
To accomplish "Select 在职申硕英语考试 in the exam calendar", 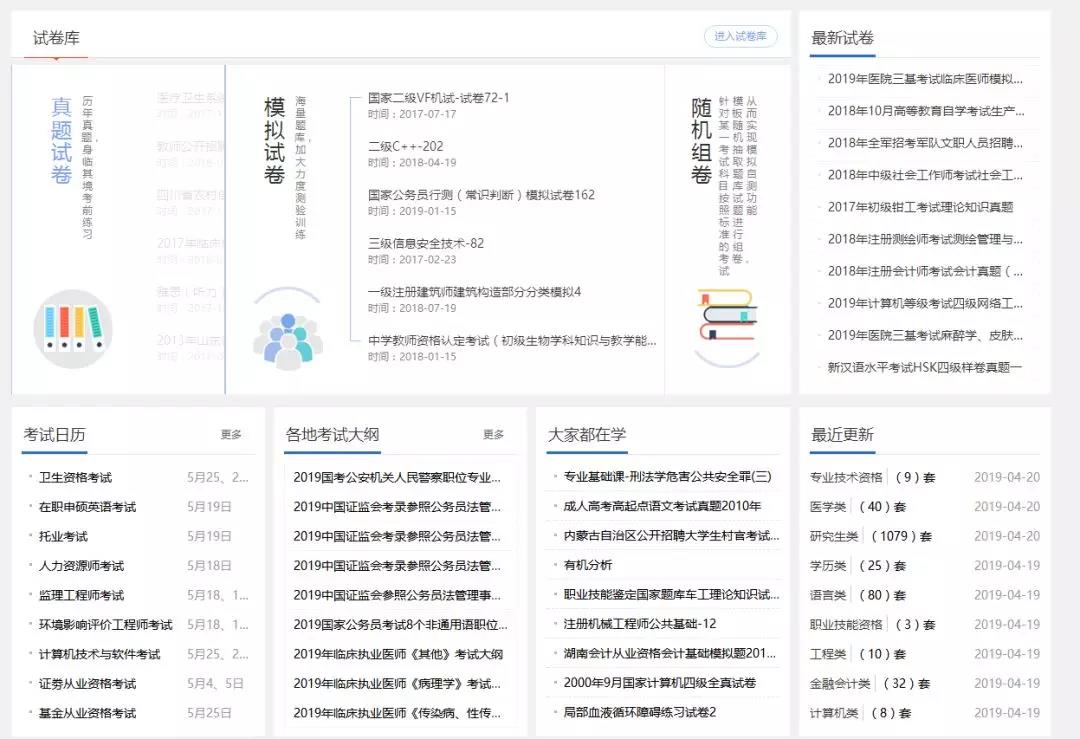I will (87, 507).
